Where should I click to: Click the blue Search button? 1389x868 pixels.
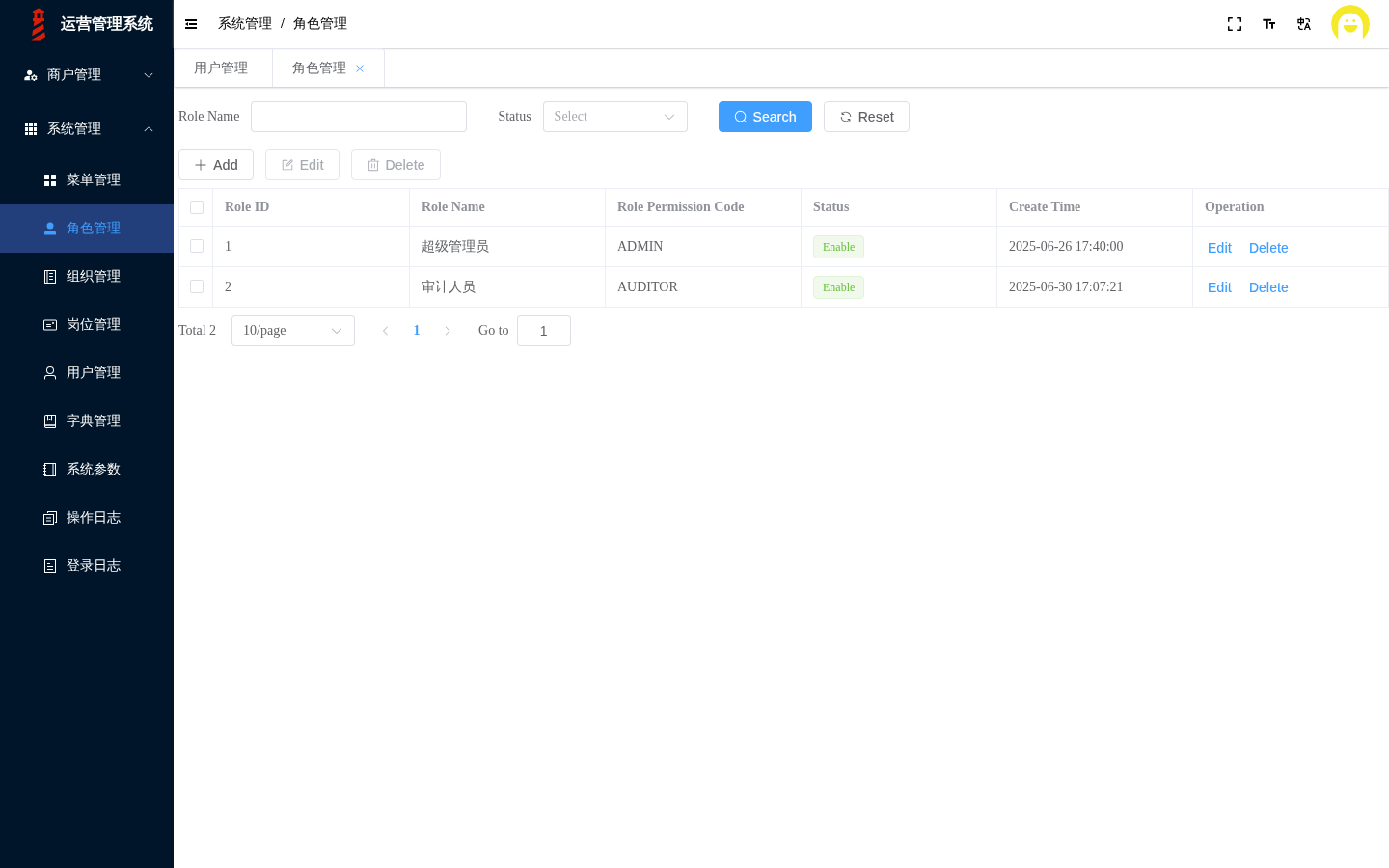click(765, 117)
